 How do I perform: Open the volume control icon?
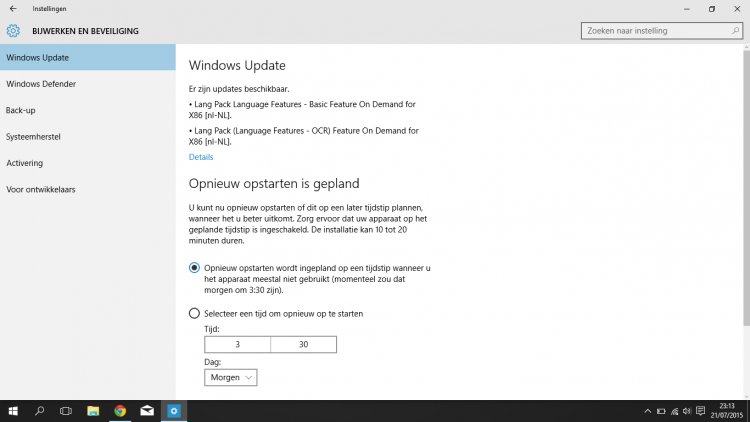pyautogui.click(x=687, y=411)
